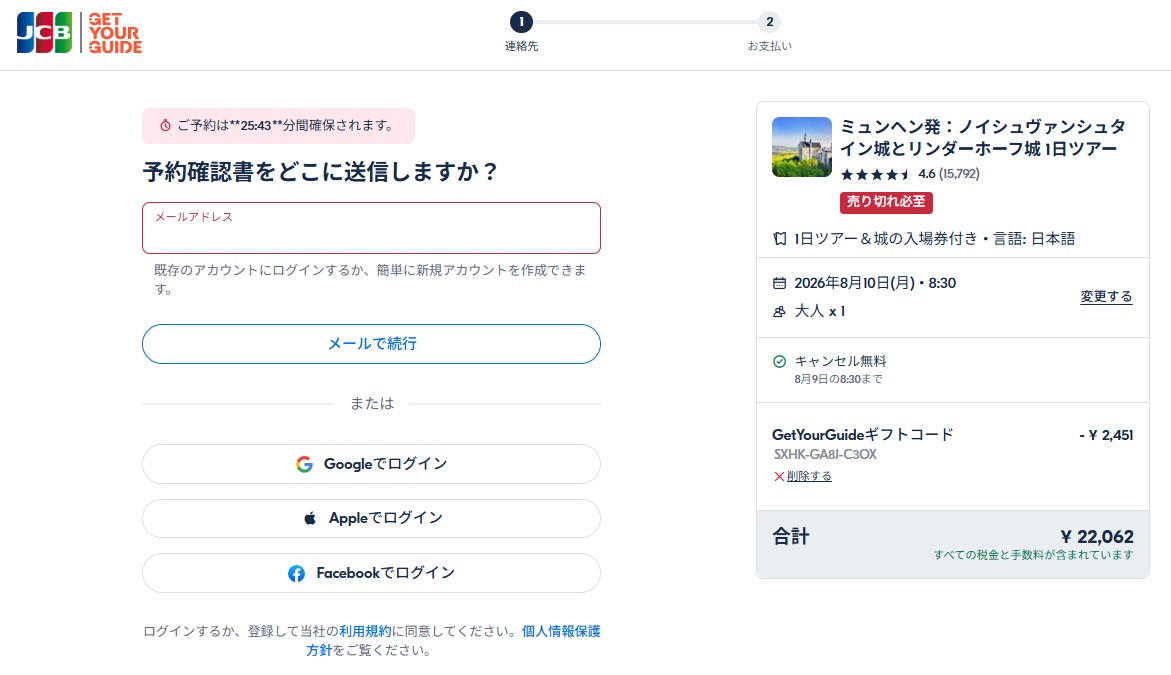Click the Google logo icon

pos(304,464)
